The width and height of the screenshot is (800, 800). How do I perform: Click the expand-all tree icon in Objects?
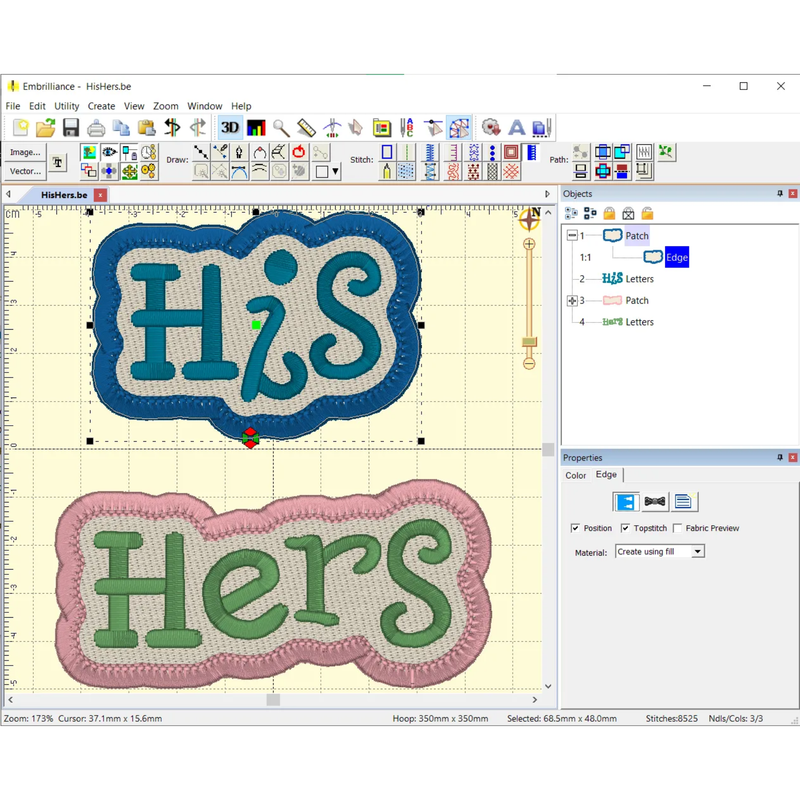(571, 213)
